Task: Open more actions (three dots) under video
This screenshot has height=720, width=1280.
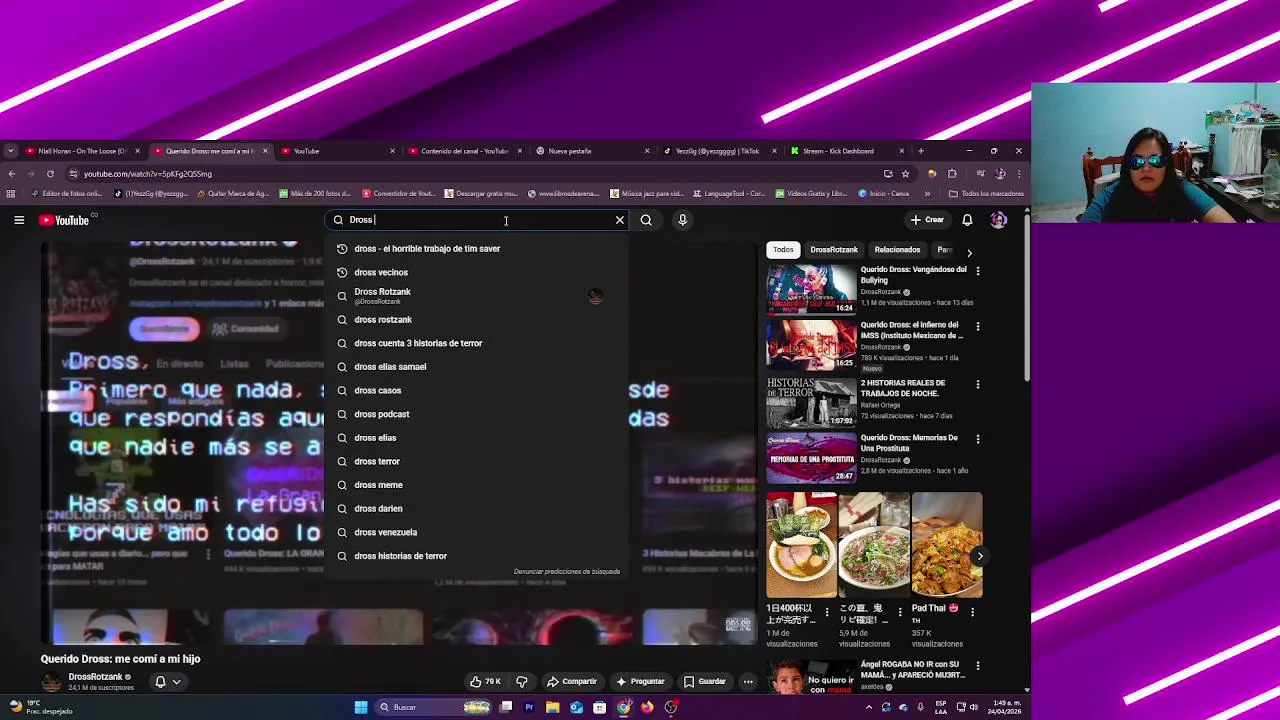Action: point(748,681)
